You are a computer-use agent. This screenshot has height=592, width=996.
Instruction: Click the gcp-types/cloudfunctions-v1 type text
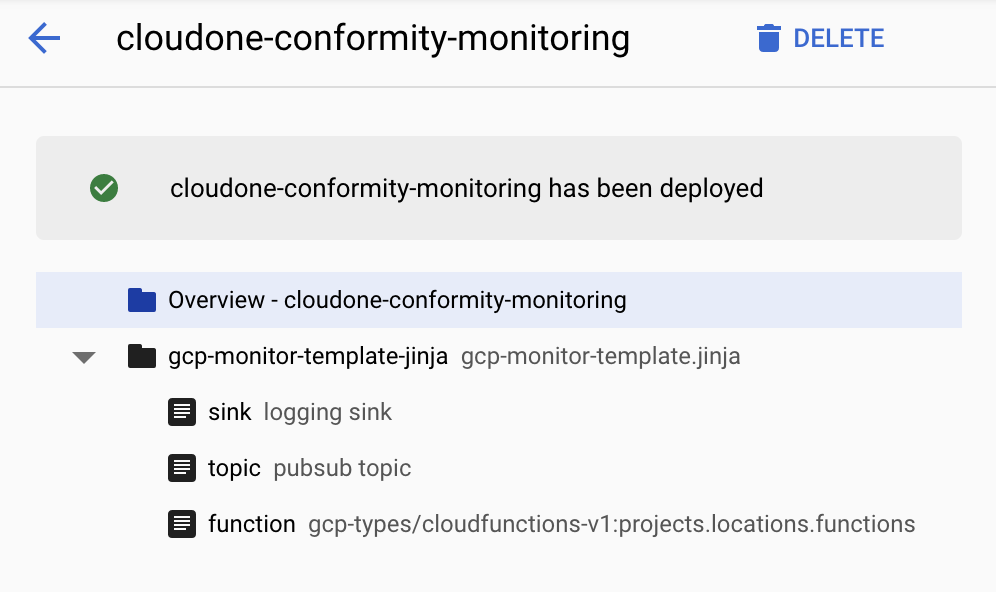tap(611, 524)
